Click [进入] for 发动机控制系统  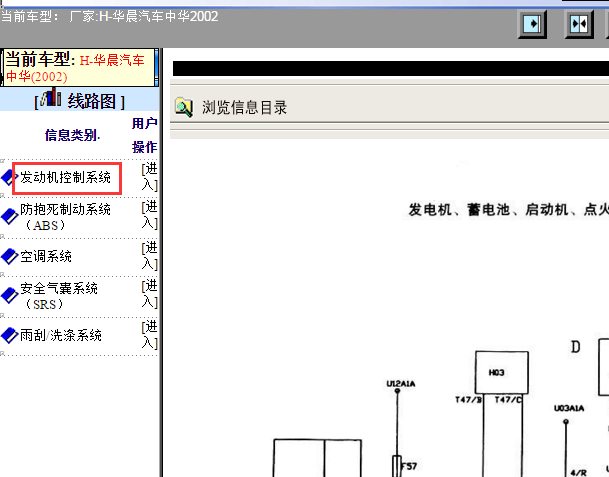point(150,177)
